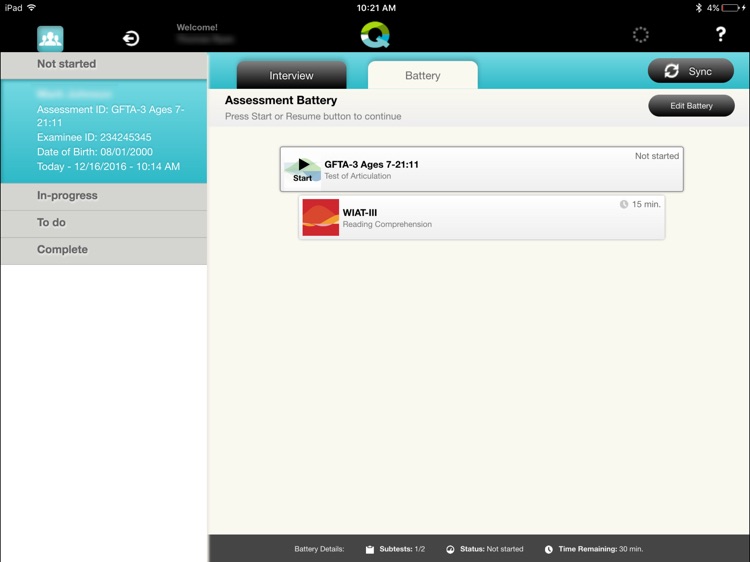750x562 pixels.
Task: Tap the 10:21 AM clock
Action: pyautogui.click(x=376, y=8)
